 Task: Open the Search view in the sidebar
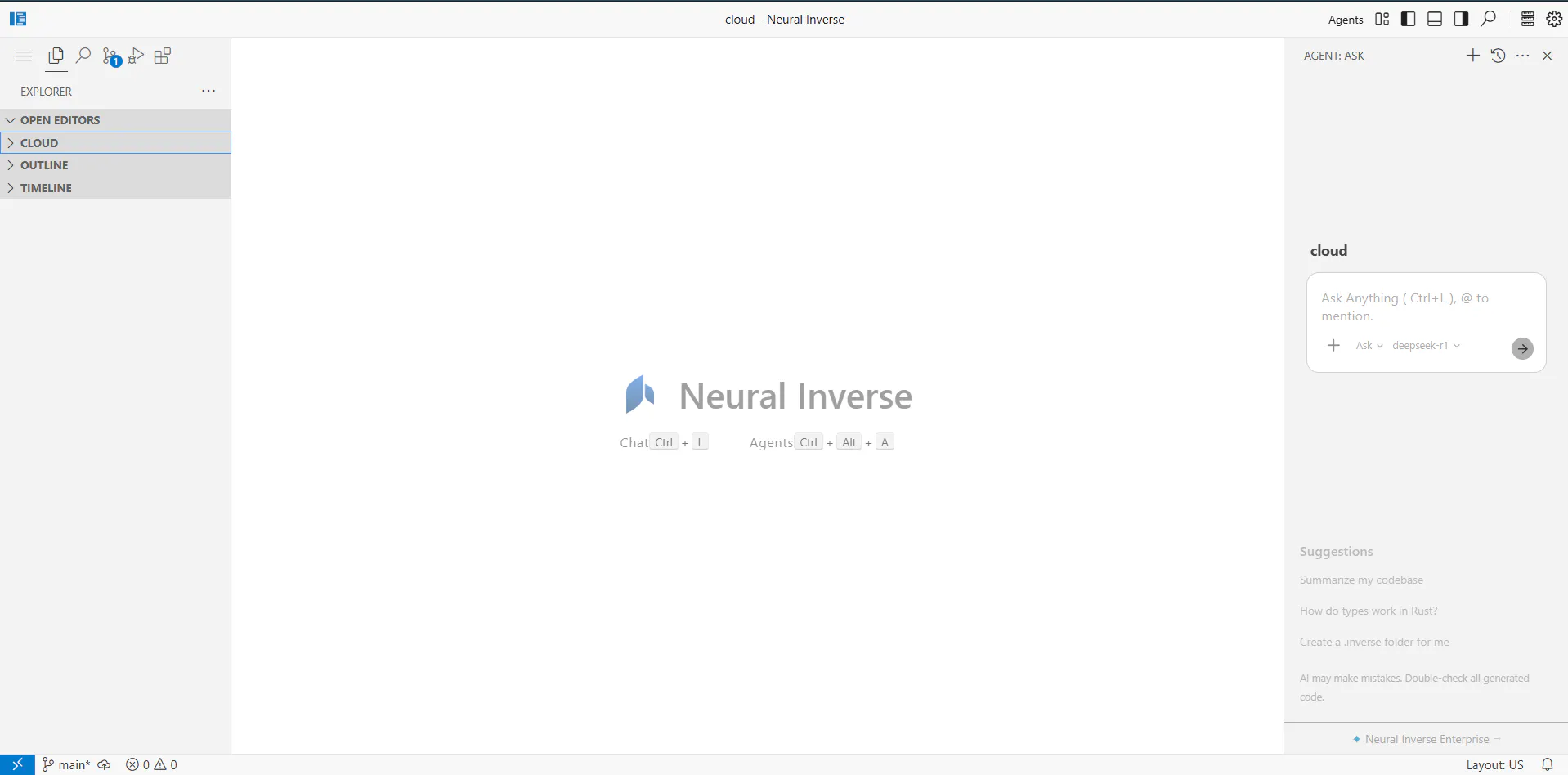pos(83,56)
